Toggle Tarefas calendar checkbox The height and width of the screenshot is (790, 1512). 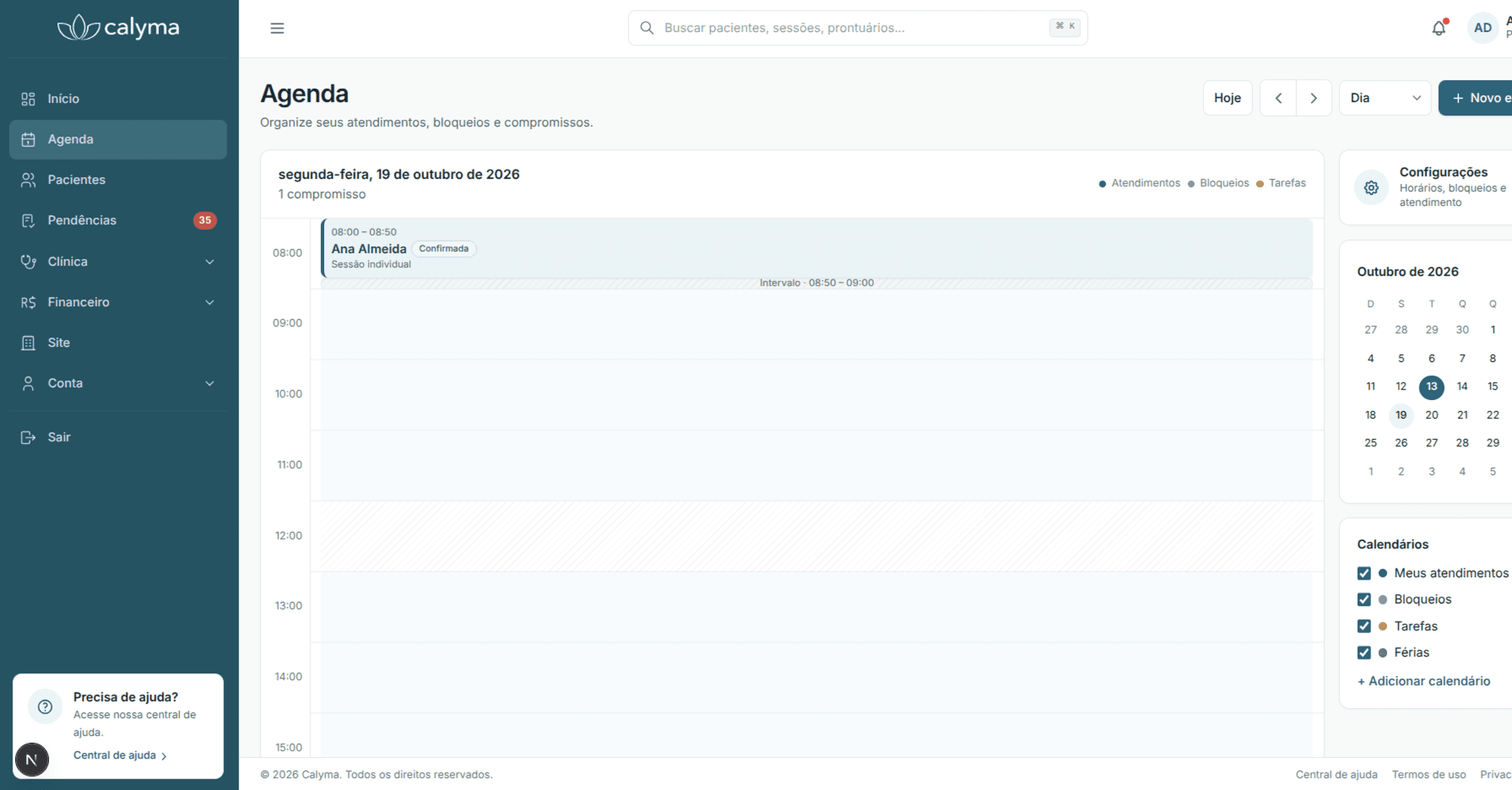[1364, 626]
